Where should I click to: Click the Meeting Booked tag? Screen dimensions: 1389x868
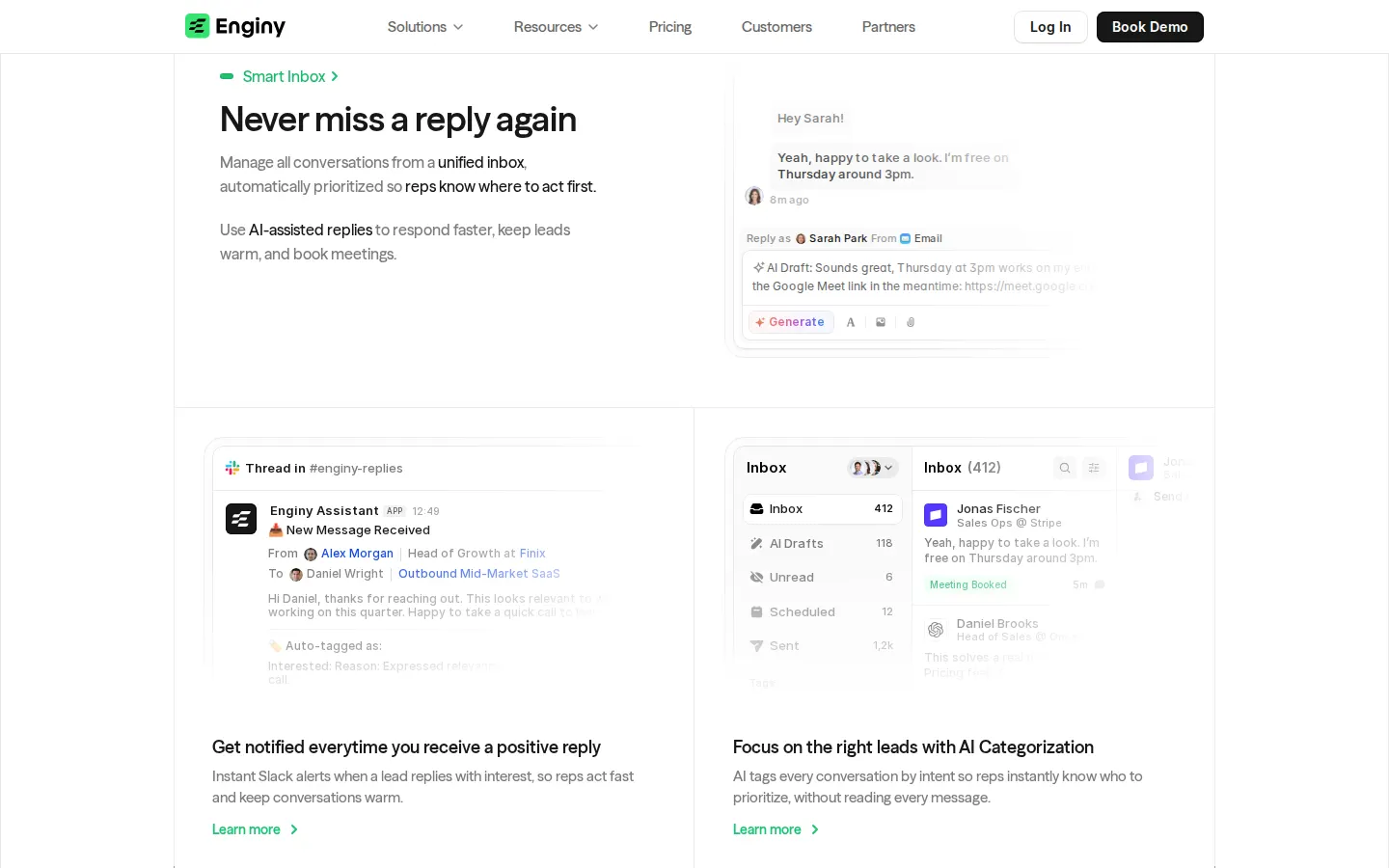967,584
